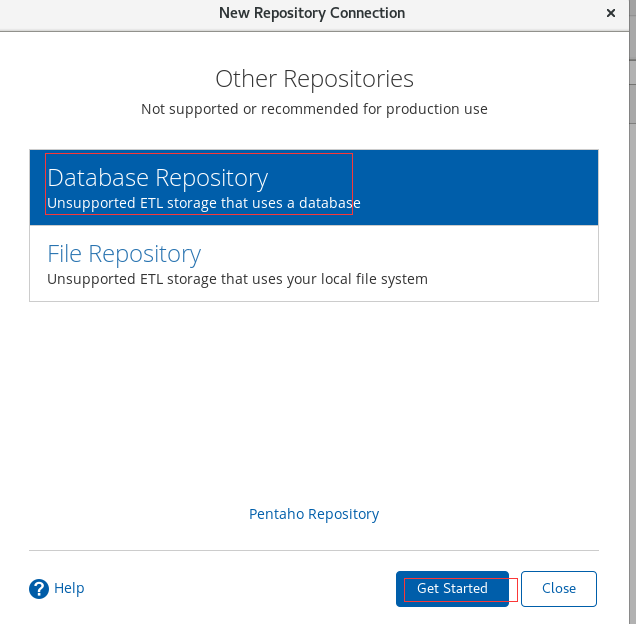Open the Pentaho Repository link
The height and width of the screenshot is (624, 636).
tap(314, 514)
